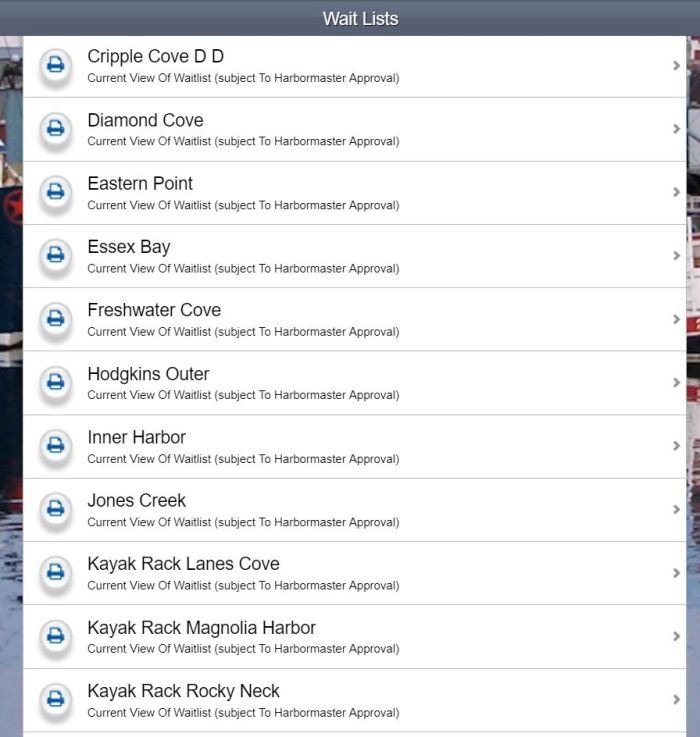Click the printer icon beside Jones Creek
Screen dimensions: 700x737
pyautogui.click(x=56, y=510)
